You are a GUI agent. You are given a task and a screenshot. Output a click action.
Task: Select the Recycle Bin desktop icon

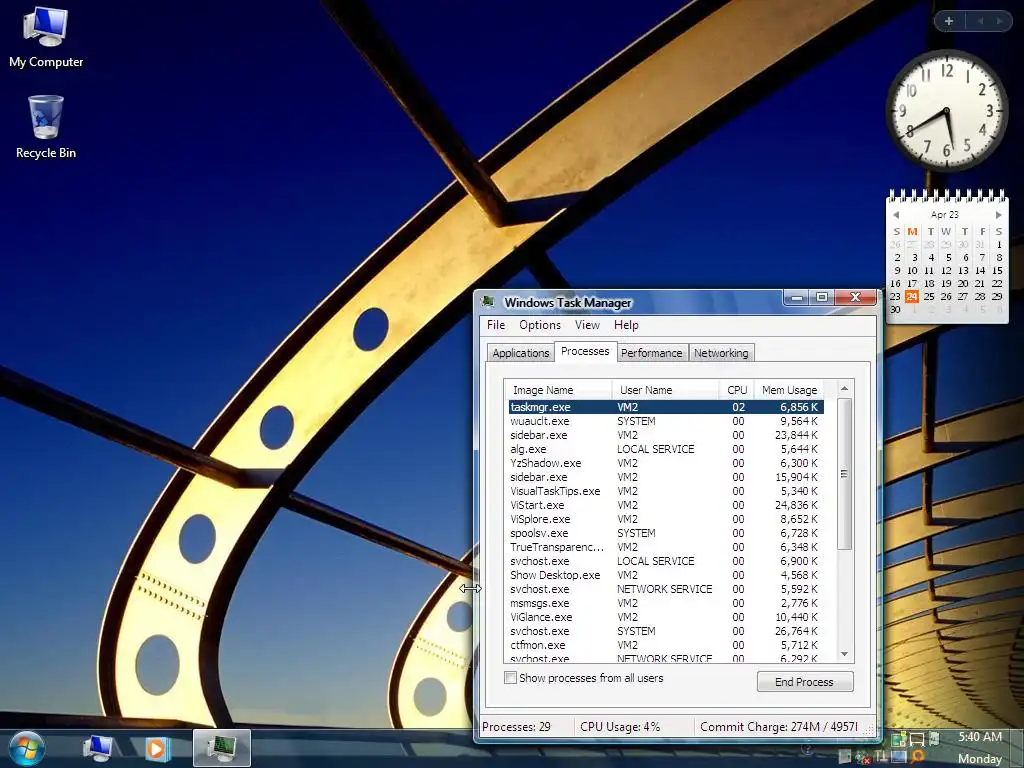pyautogui.click(x=46, y=127)
